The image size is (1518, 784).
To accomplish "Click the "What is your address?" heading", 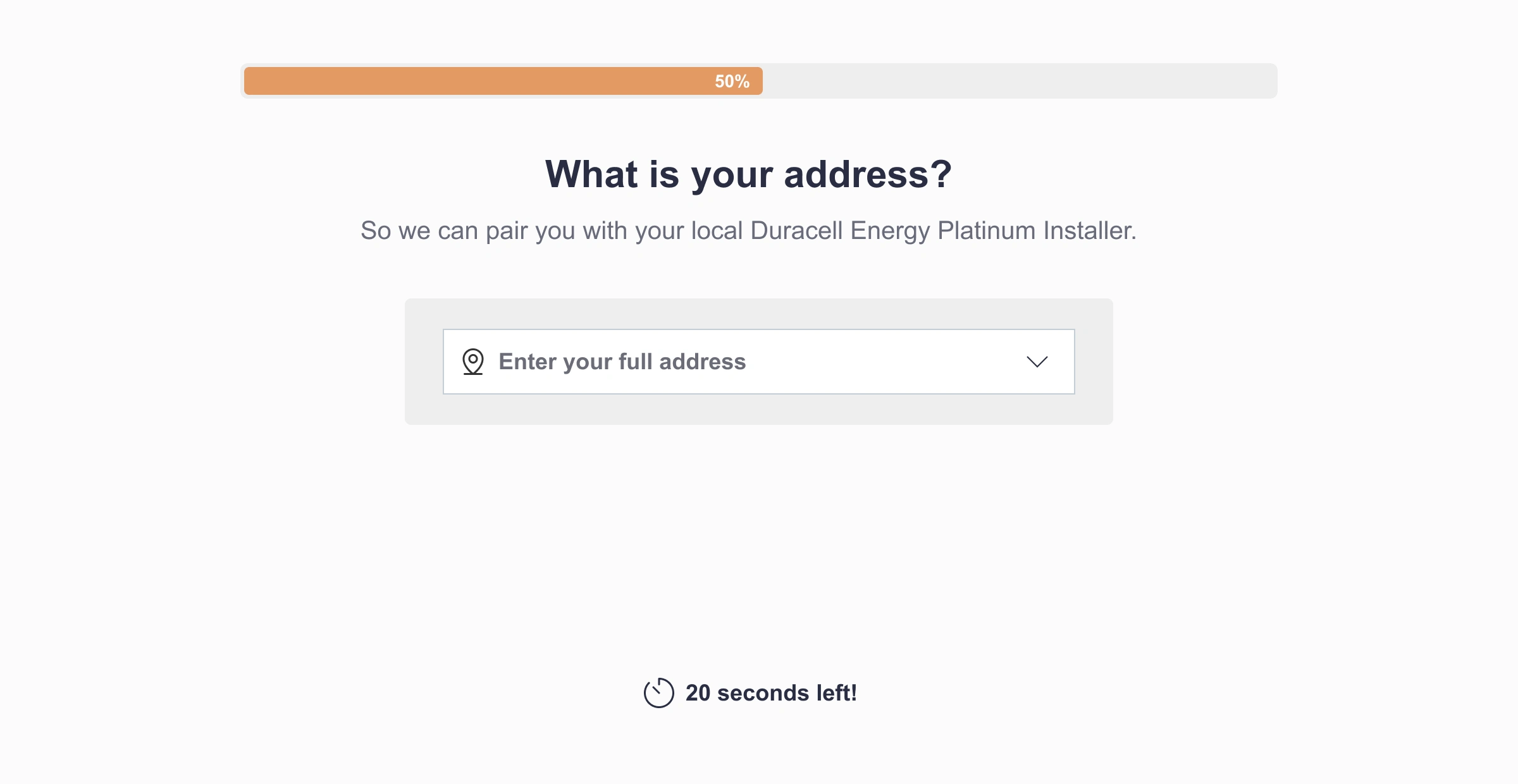I will click(x=748, y=174).
